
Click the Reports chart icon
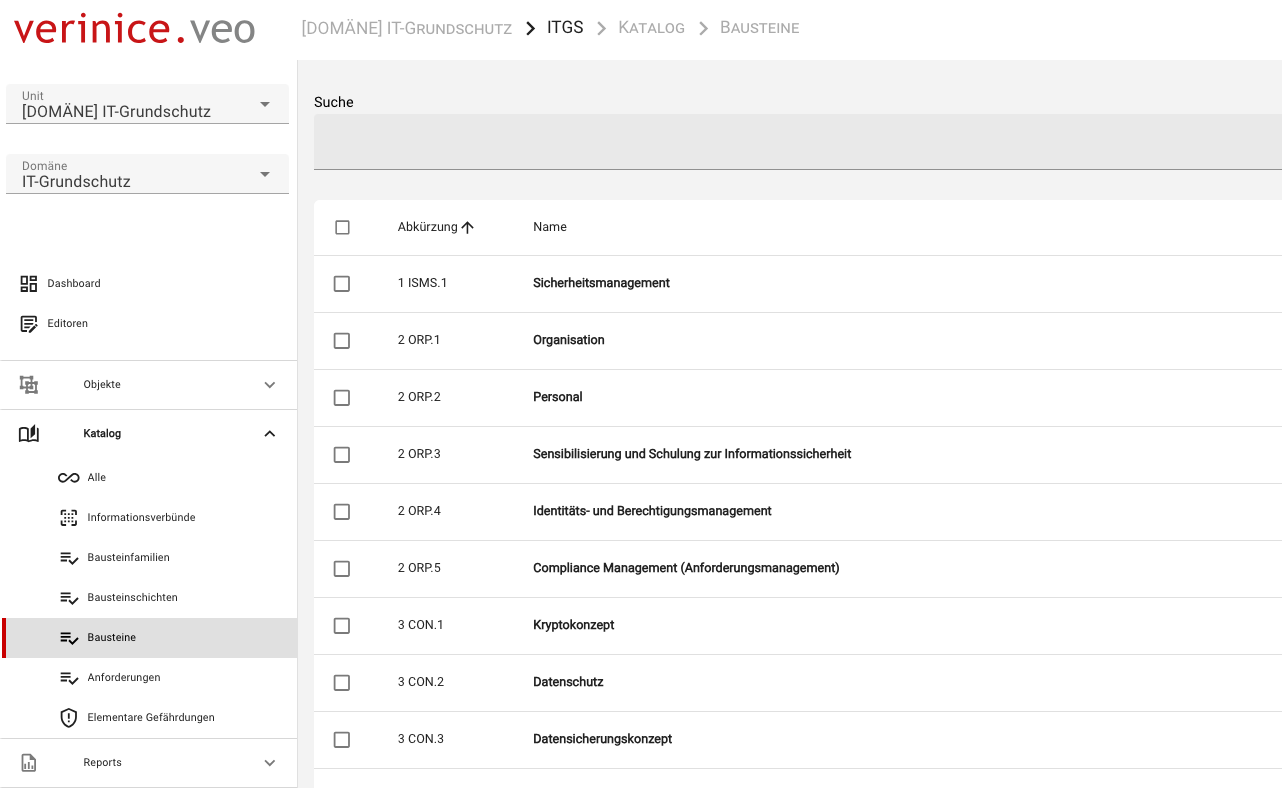coord(29,763)
